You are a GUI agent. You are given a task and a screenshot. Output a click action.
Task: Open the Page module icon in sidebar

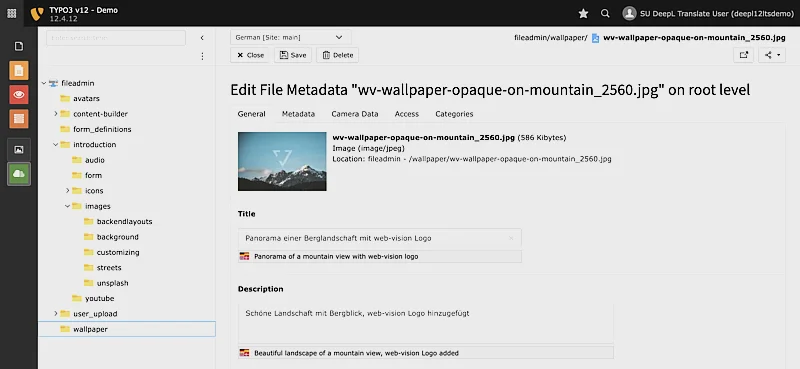pyautogui.click(x=19, y=46)
